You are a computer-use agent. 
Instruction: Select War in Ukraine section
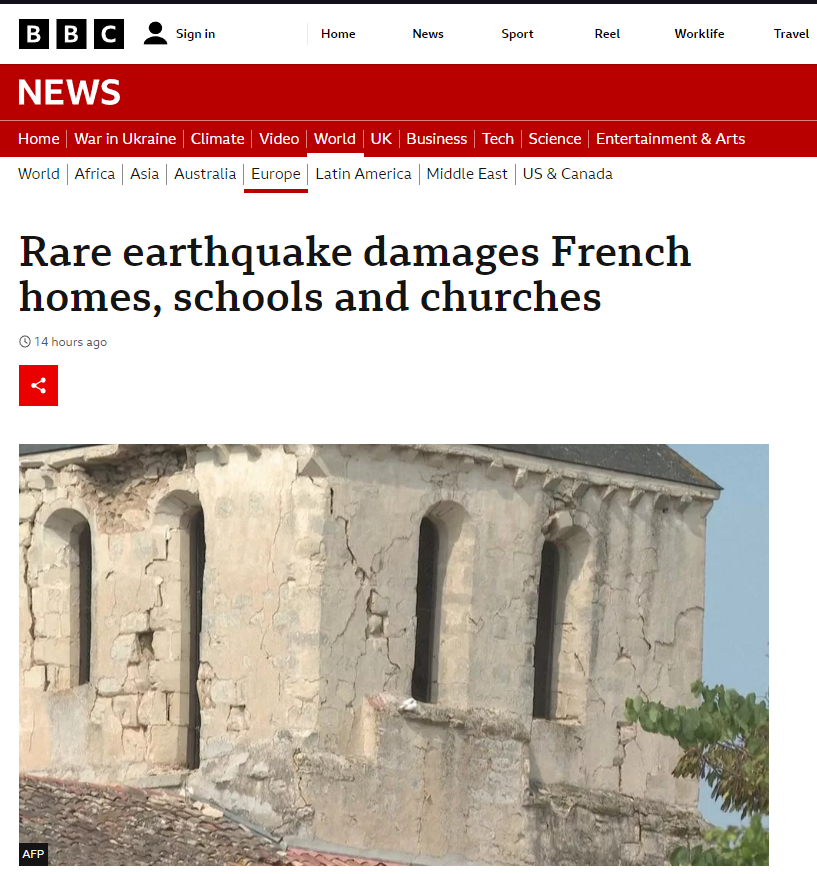125,139
